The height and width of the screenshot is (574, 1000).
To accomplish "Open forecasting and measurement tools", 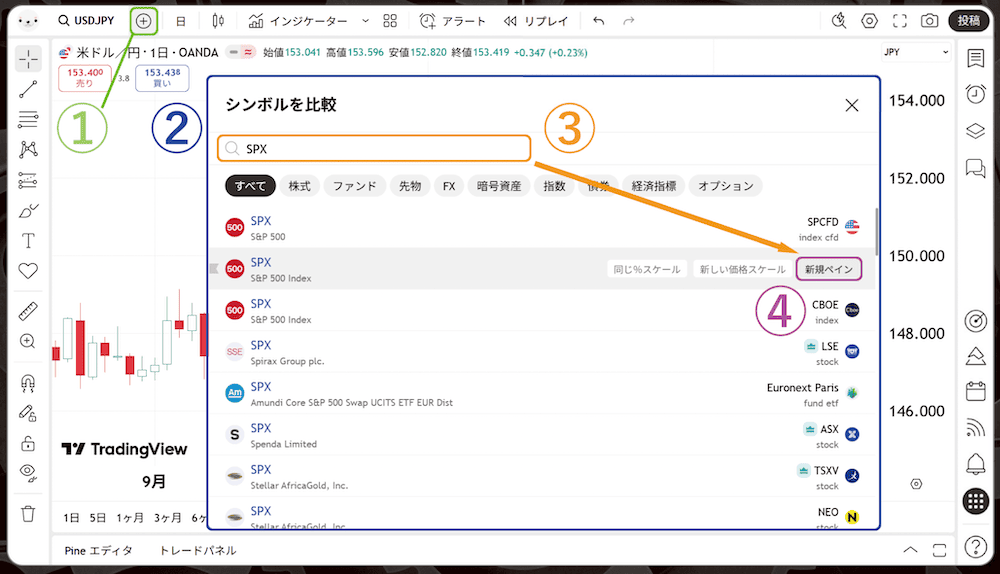I will pos(28,180).
